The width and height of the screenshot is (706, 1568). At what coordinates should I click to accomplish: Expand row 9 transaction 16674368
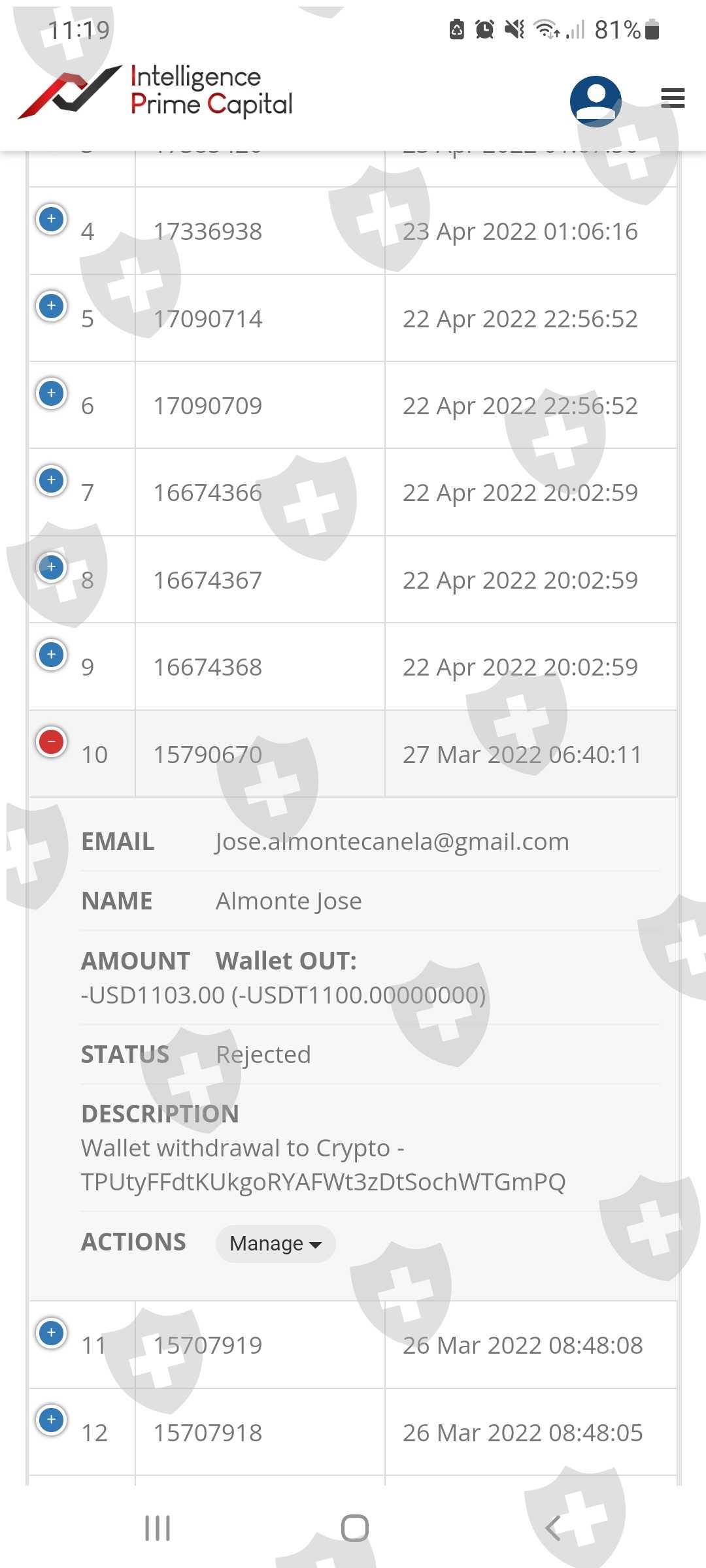(x=52, y=655)
